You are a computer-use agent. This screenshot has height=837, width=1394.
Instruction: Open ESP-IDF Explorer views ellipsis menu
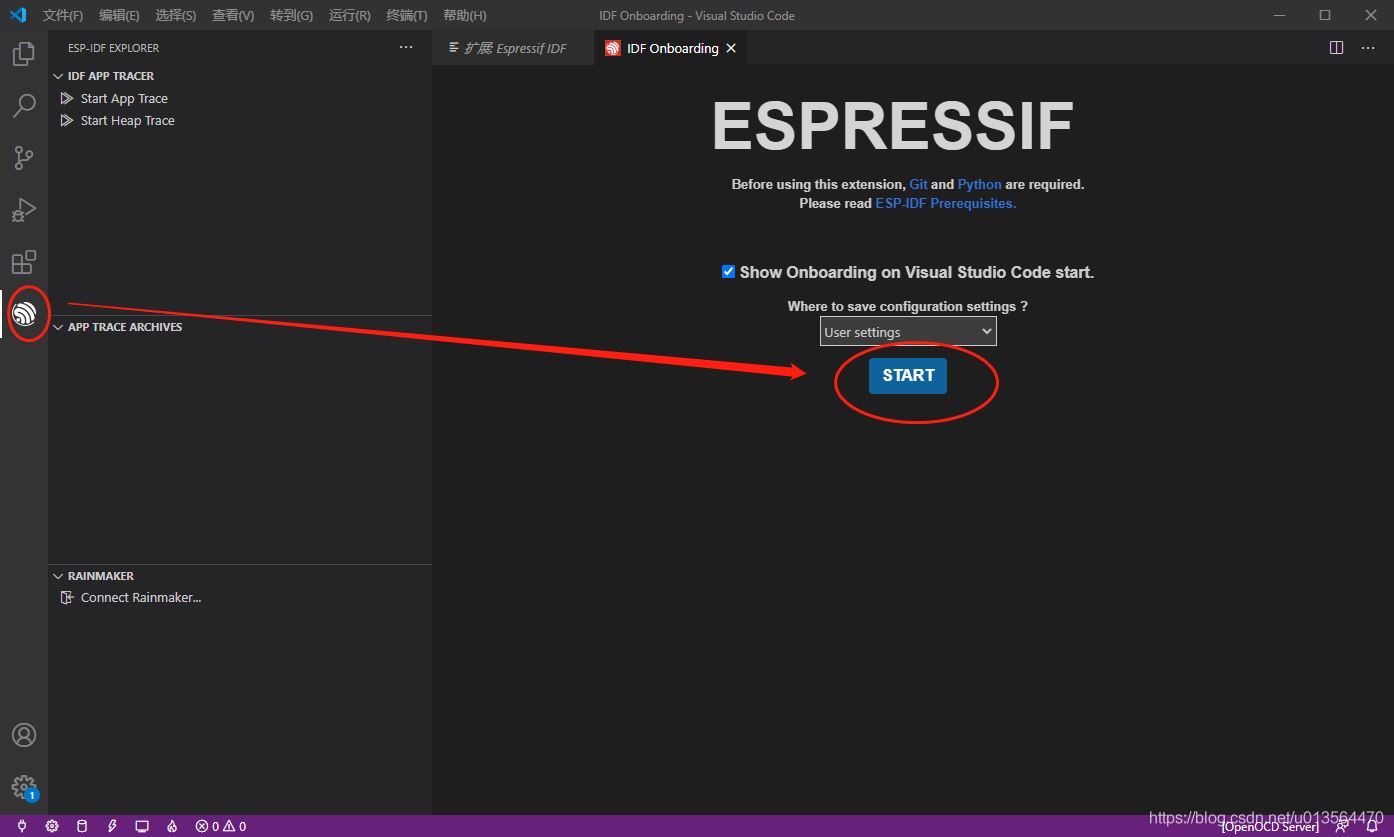coord(406,47)
